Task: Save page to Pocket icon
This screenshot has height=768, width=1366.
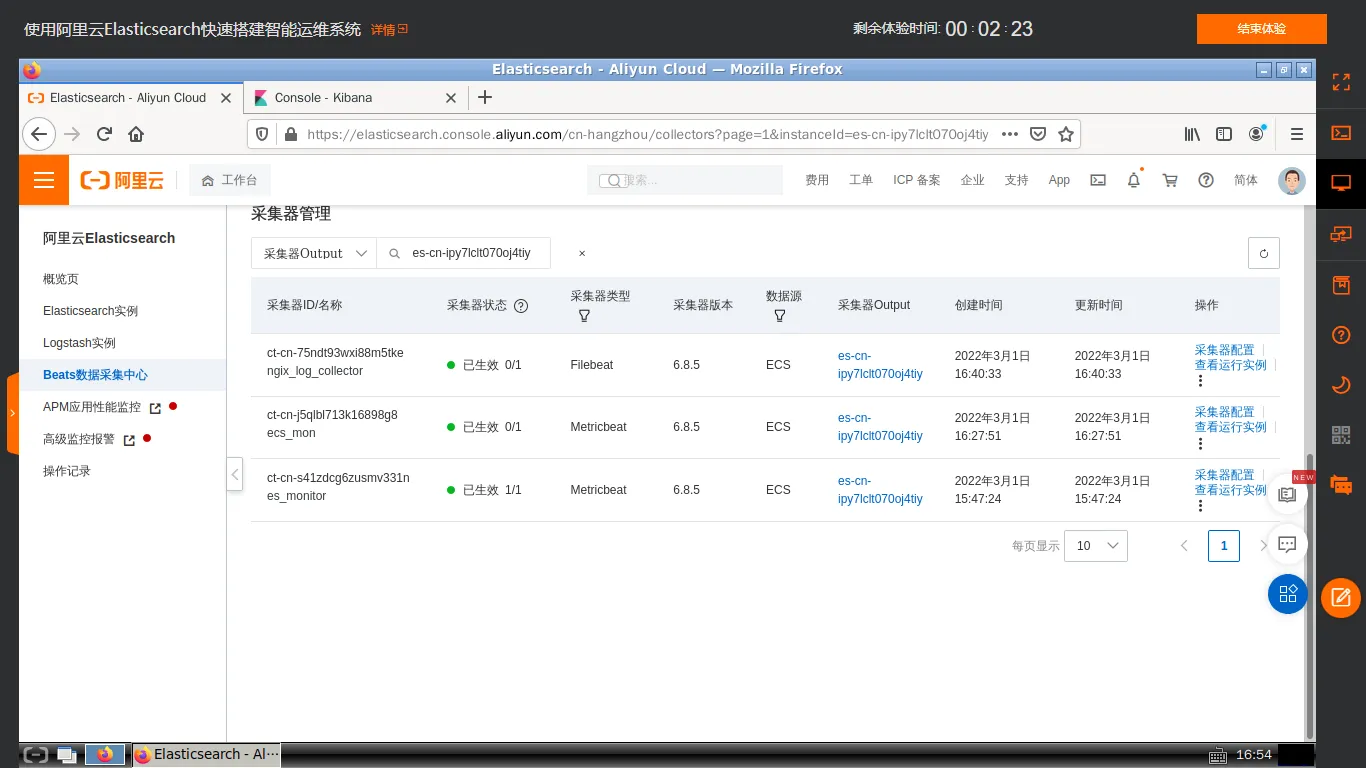Action: pos(1038,134)
